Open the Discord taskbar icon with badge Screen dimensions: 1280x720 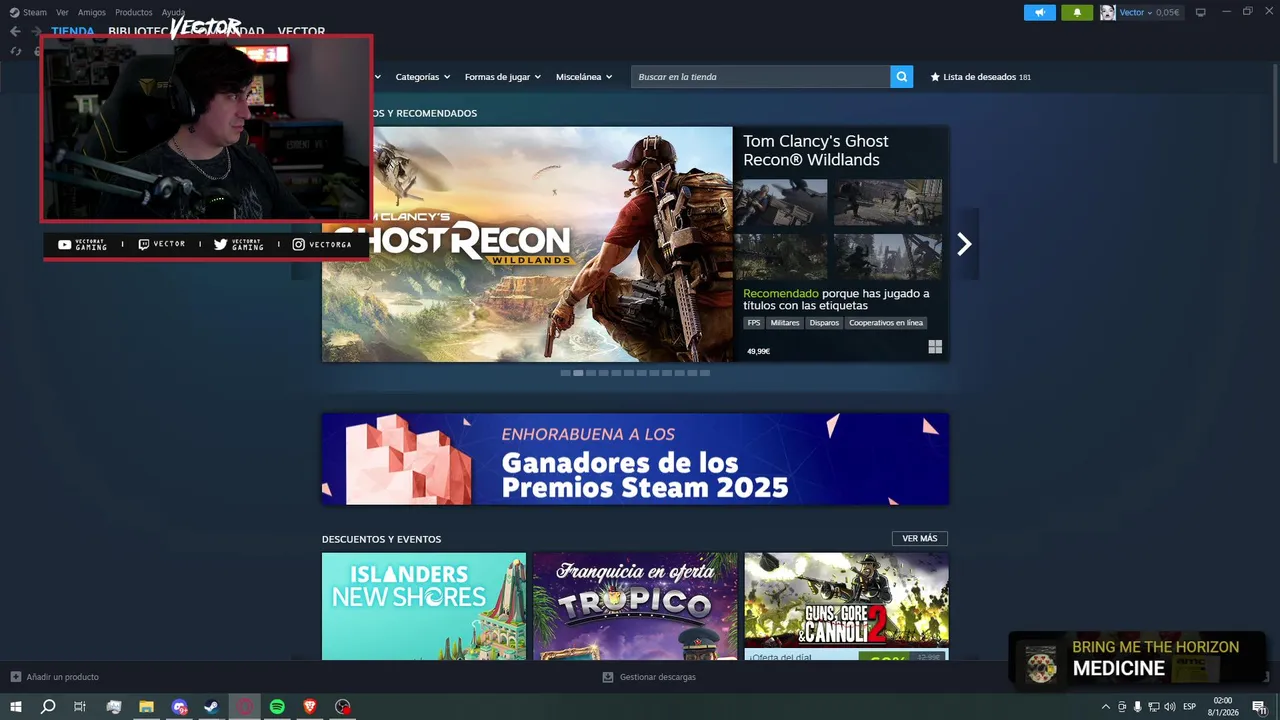(179, 707)
